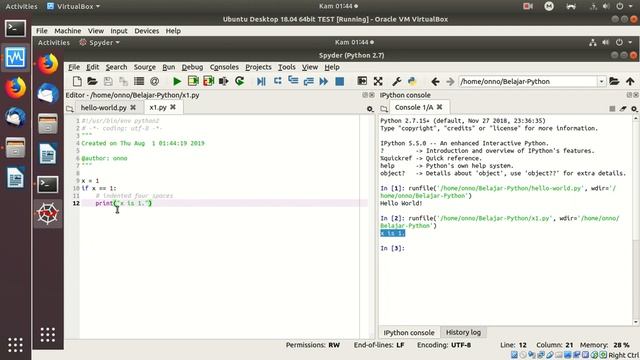Browse a working directory folder icon
The height and width of the screenshot is (360, 640).
point(614,81)
